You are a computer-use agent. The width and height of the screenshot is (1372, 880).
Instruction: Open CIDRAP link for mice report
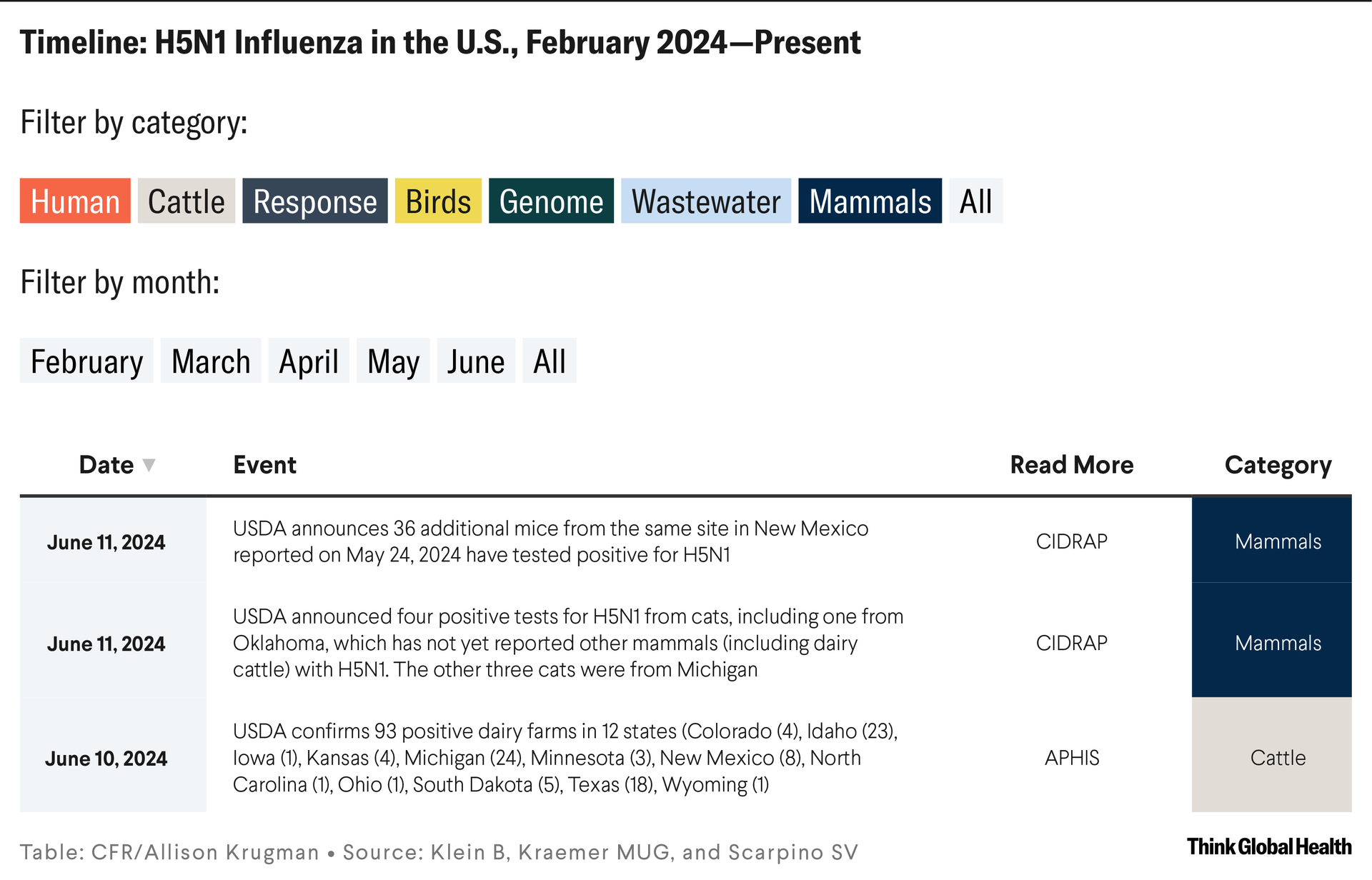point(1071,541)
